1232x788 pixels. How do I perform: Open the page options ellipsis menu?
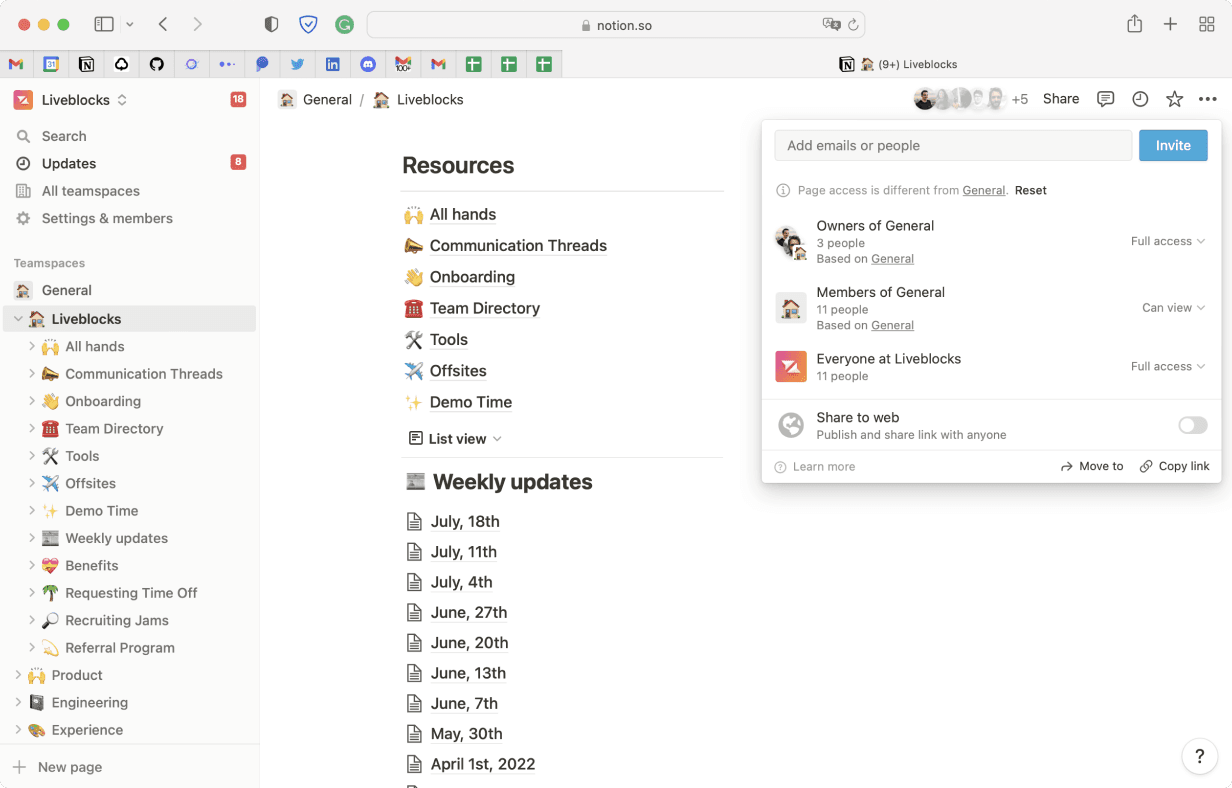coord(1207,99)
